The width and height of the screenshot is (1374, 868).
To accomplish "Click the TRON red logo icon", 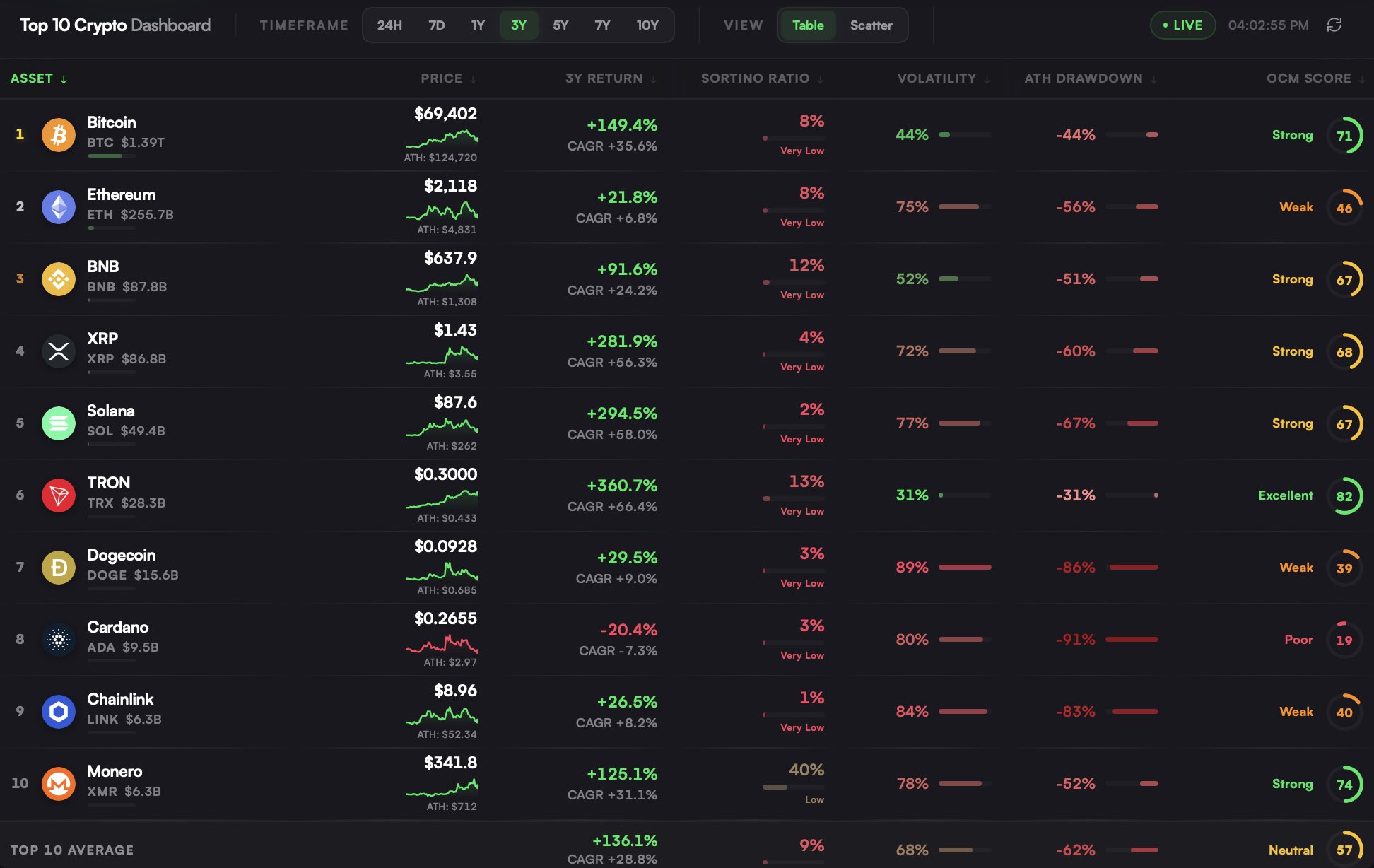I will click(59, 495).
